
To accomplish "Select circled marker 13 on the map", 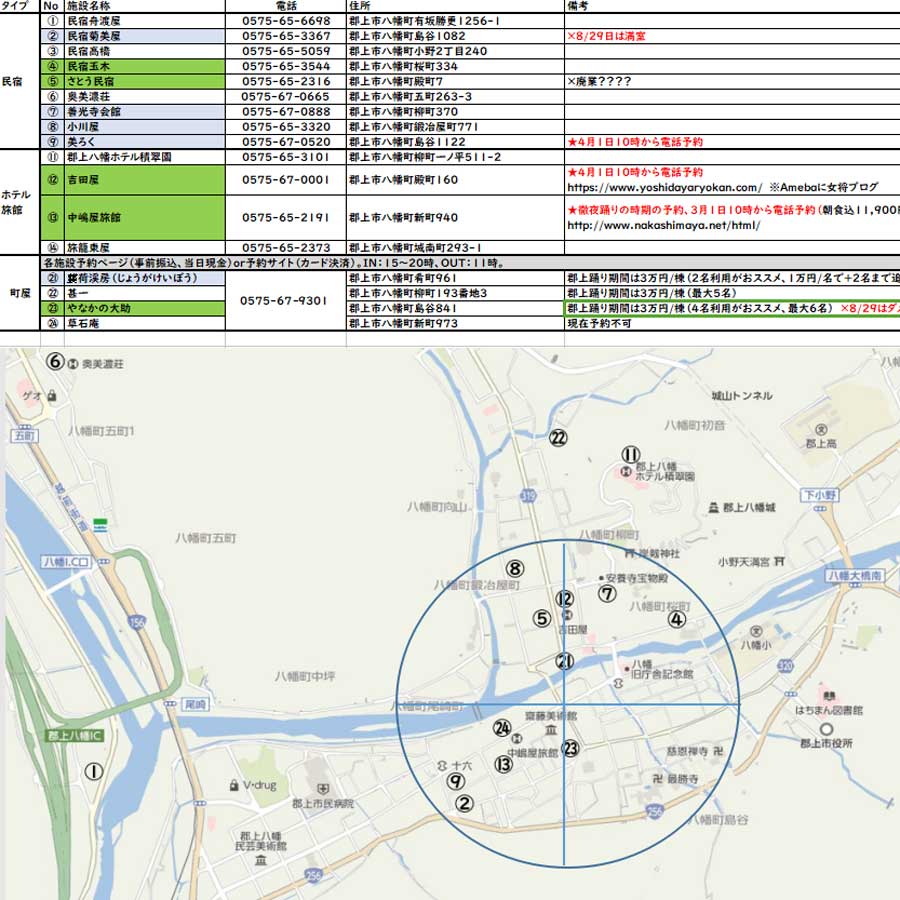I will coord(503,764).
